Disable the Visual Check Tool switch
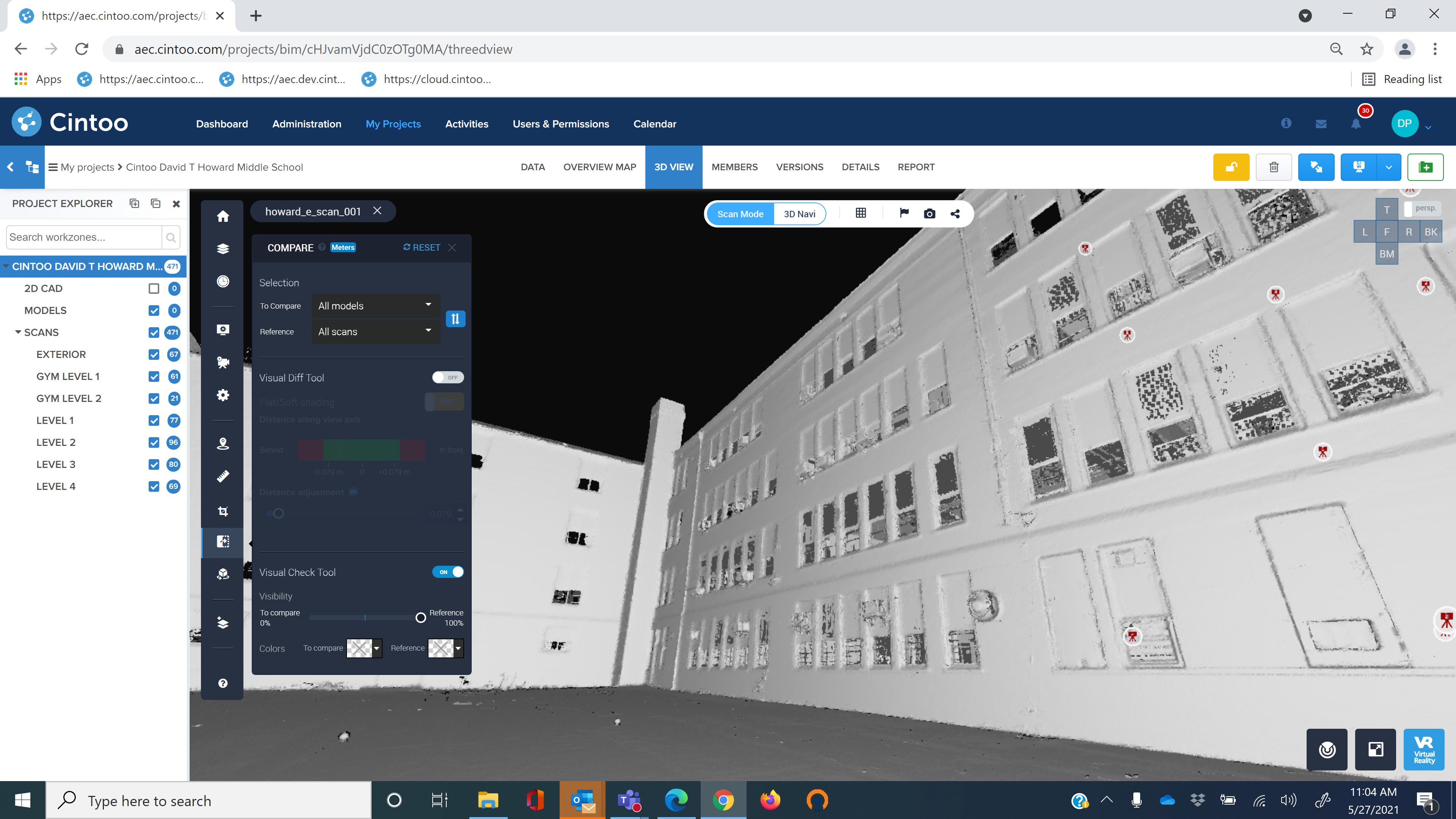Image resolution: width=1456 pixels, height=819 pixels. pyautogui.click(x=448, y=572)
